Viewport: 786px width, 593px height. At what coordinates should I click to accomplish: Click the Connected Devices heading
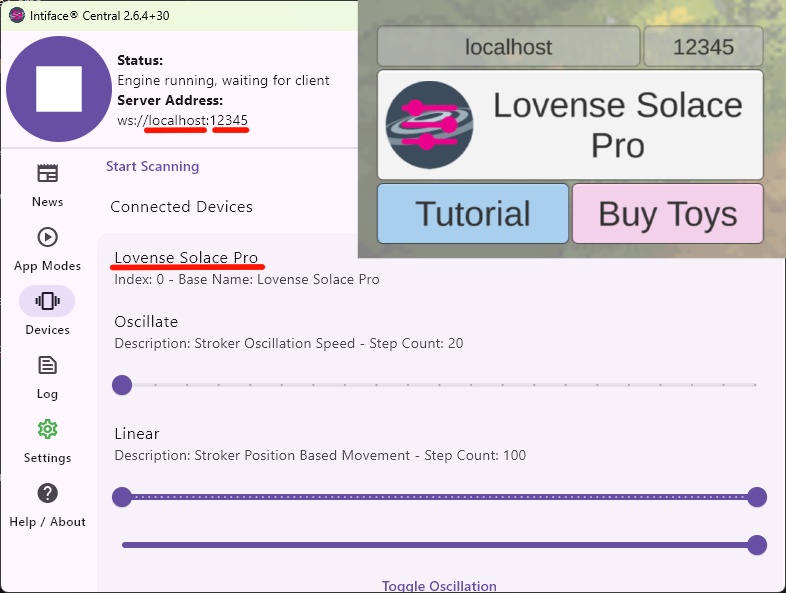point(181,207)
